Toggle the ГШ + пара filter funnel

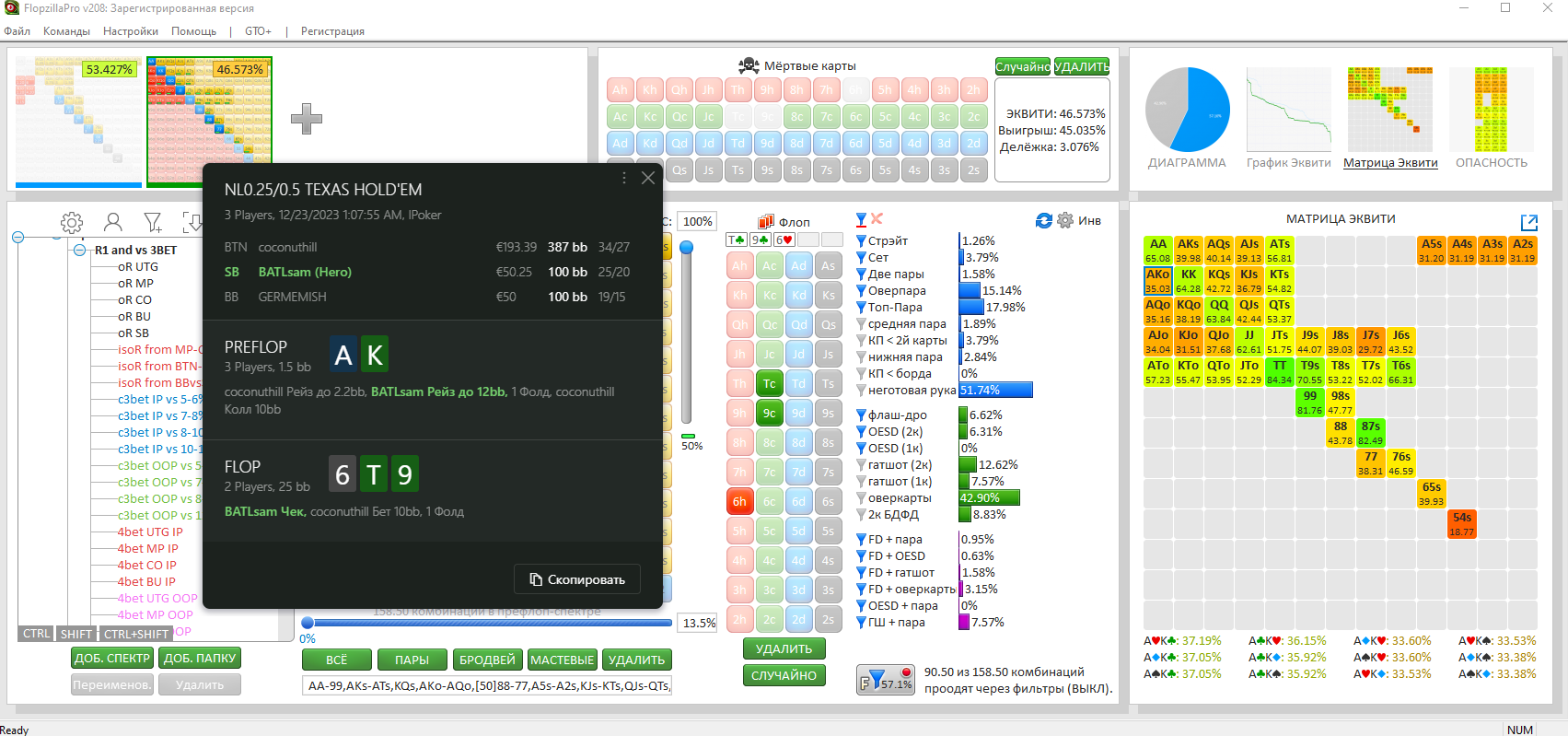pos(862,622)
